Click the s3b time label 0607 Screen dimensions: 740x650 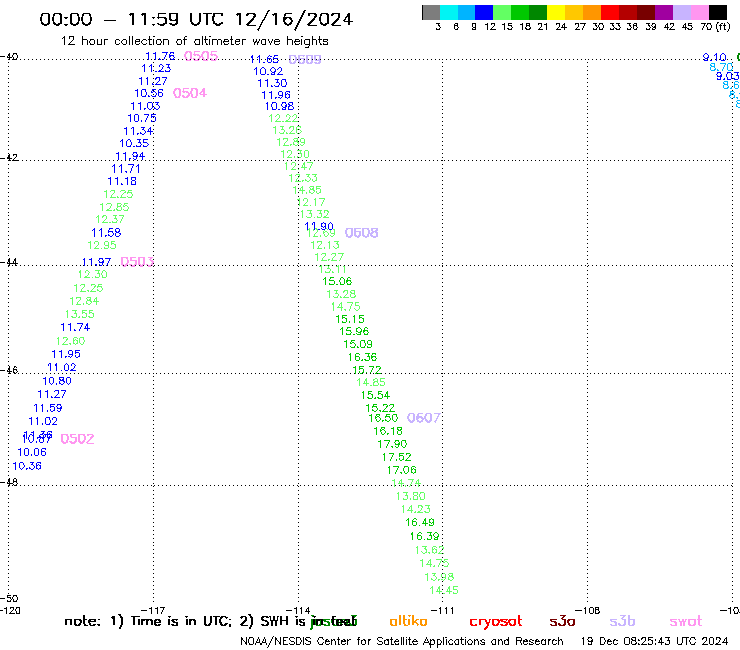point(424,418)
